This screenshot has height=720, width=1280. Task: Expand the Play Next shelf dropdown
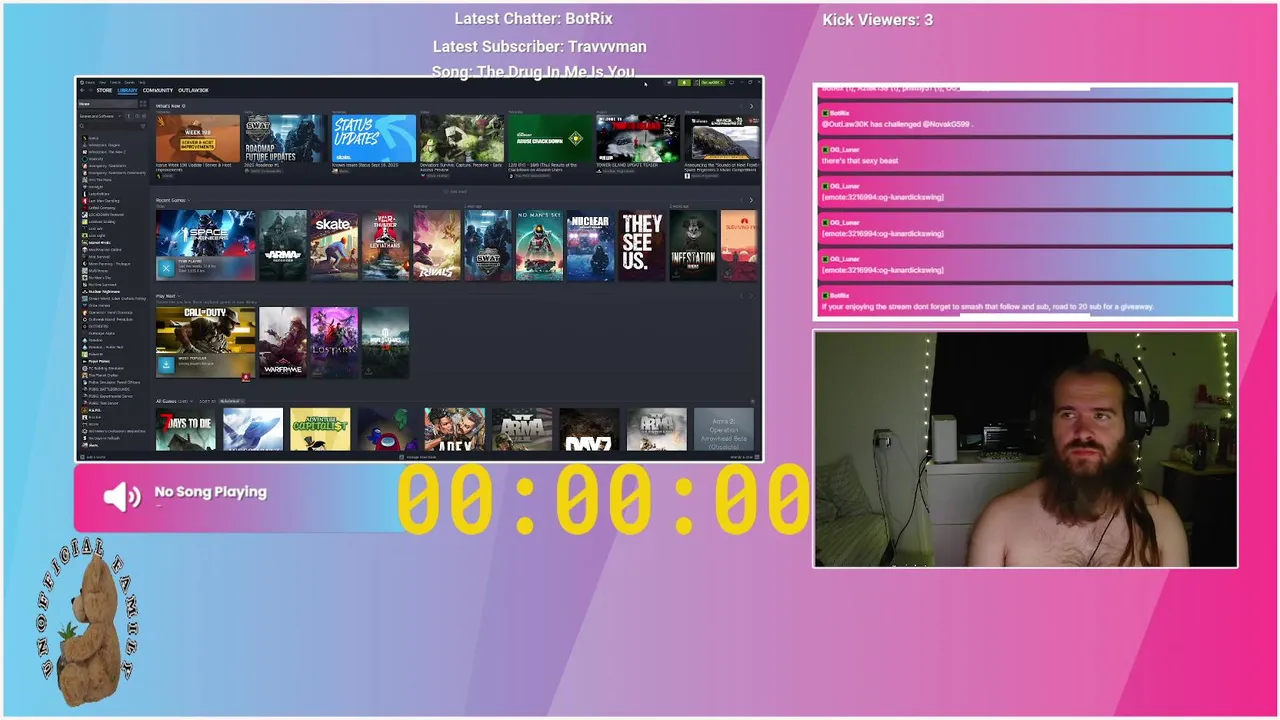pos(179,296)
